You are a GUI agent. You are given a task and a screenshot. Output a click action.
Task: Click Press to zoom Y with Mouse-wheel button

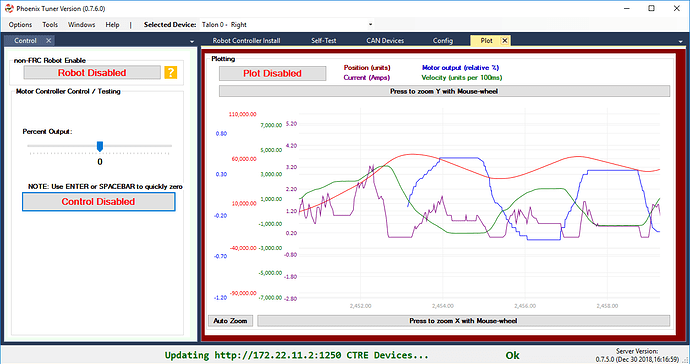click(444, 91)
